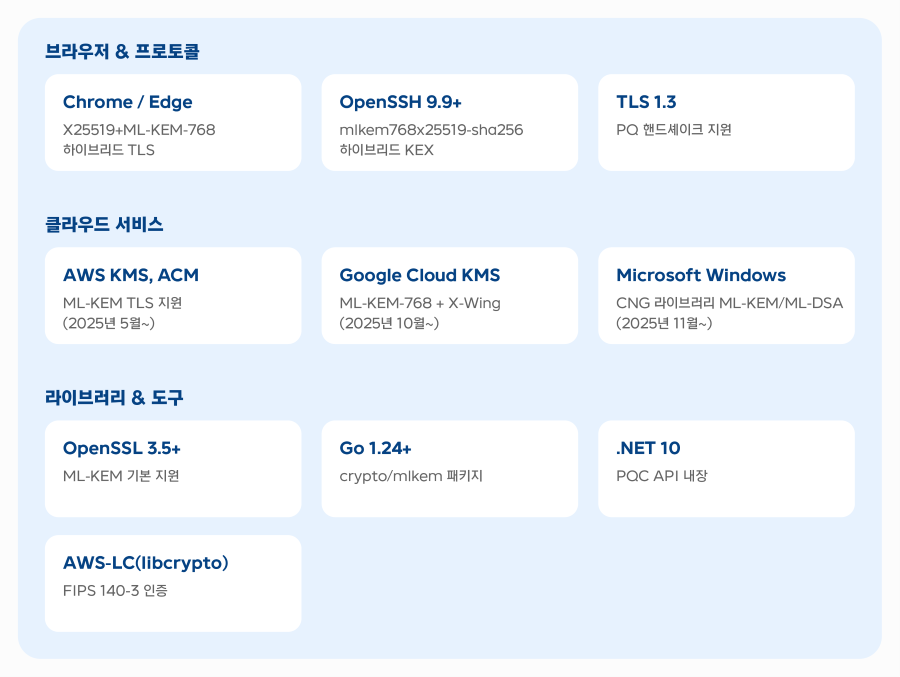Click the '(2025년 5월~)' date text

pyautogui.click(x=108, y=323)
